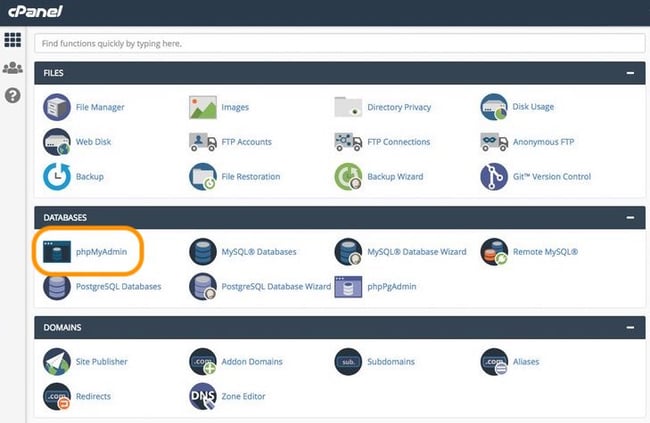Click the Site Publisher link
Image resolution: width=650 pixels, height=423 pixels.
coord(102,362)
